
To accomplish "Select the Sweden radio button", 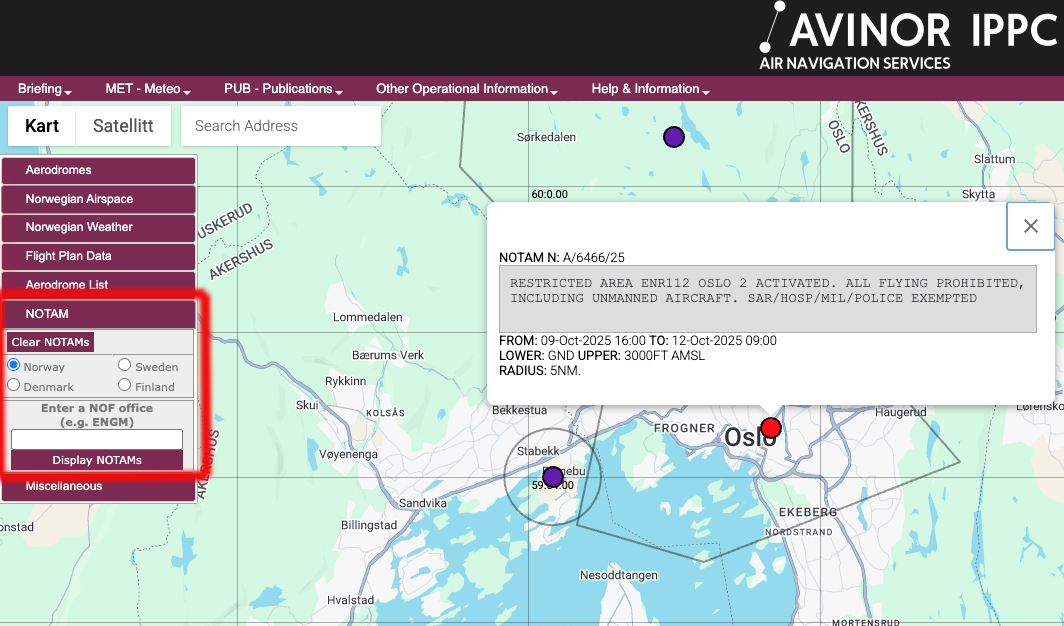I will coord(125,366).
